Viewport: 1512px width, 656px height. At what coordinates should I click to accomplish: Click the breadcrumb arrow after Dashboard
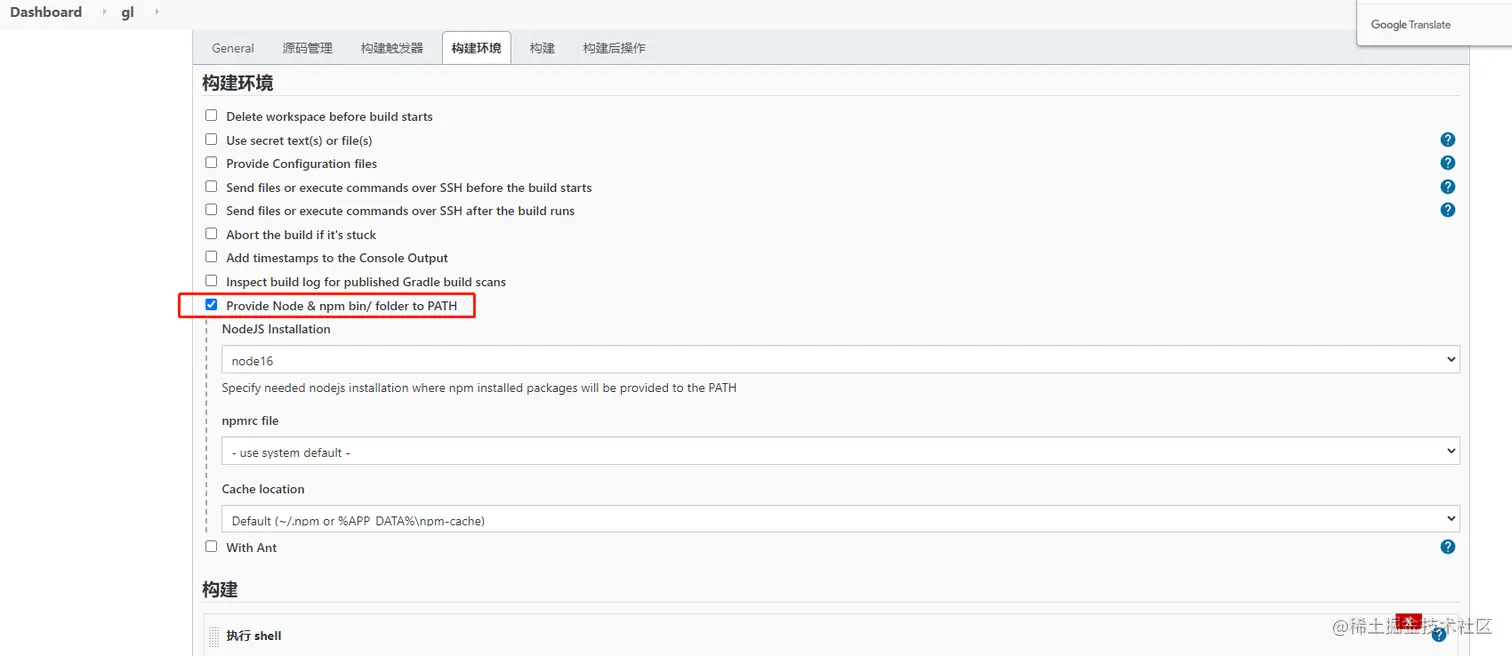(x=105, y=12)
